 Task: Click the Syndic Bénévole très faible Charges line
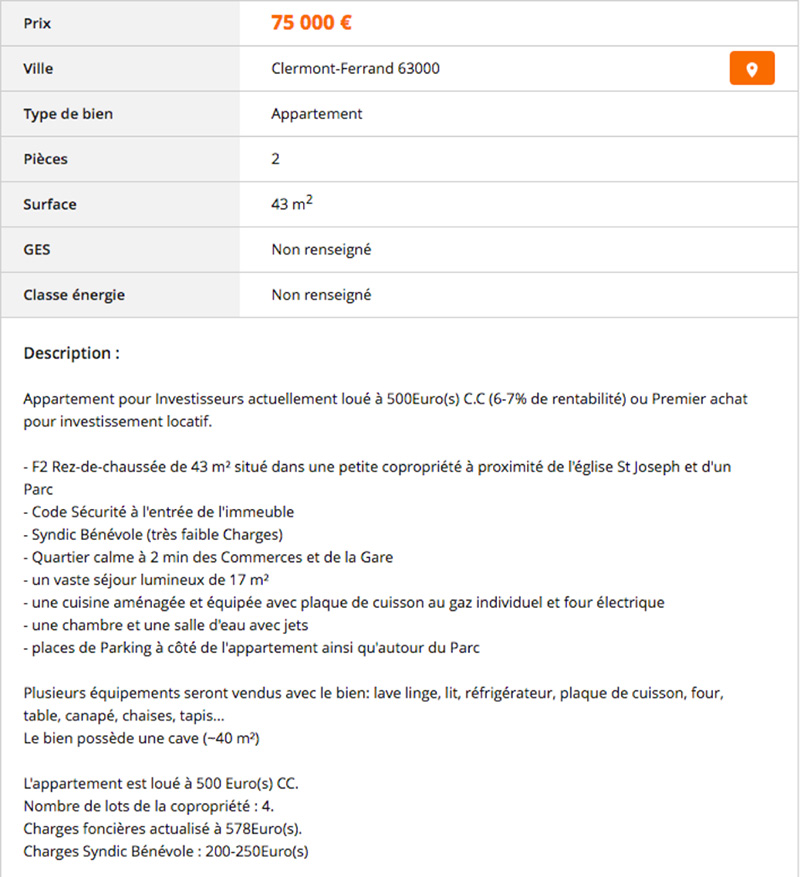[x=153, y=535]
